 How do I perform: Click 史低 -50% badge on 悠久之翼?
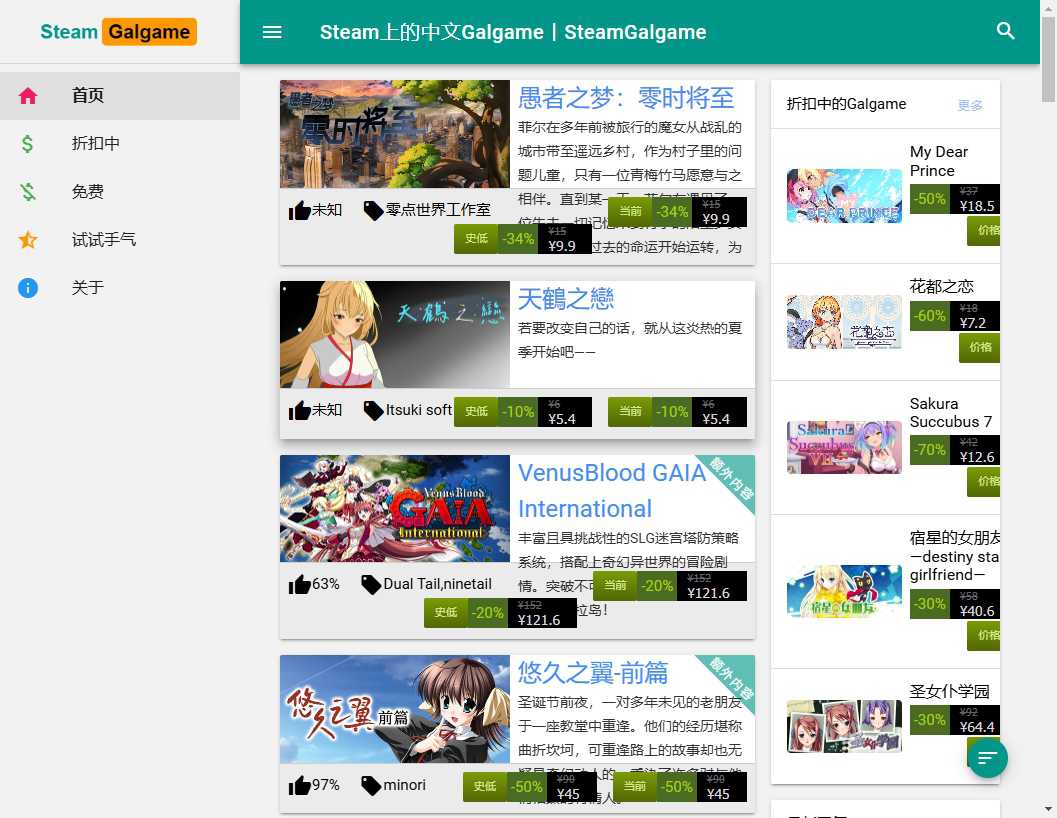pos(530,786)
